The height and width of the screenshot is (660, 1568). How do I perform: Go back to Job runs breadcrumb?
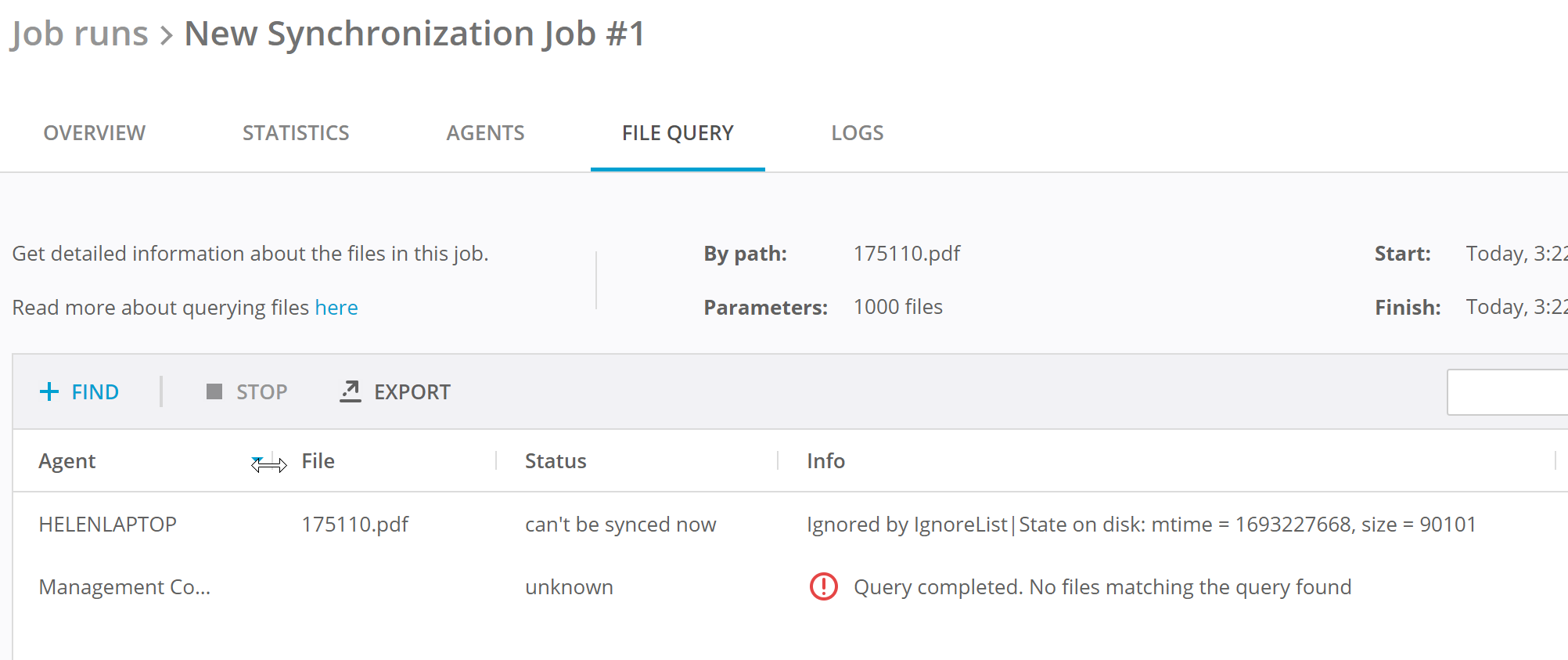[79, 34]
